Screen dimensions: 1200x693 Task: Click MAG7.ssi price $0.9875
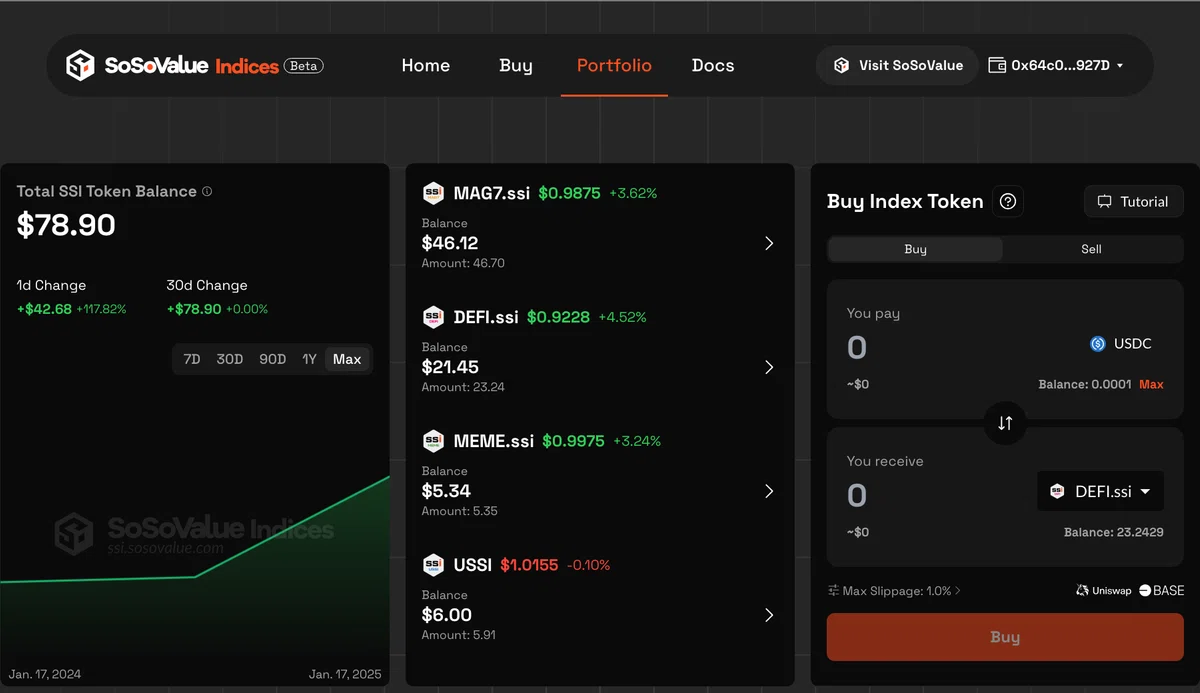[570, 193]
